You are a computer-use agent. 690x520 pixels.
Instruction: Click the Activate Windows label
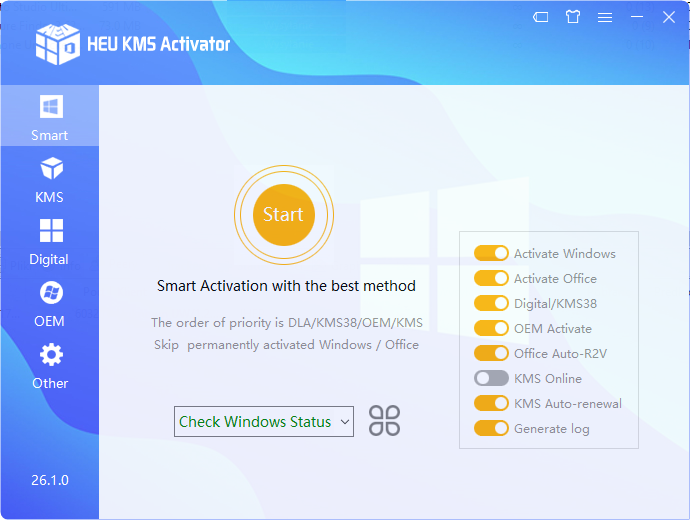pos(565,254)
